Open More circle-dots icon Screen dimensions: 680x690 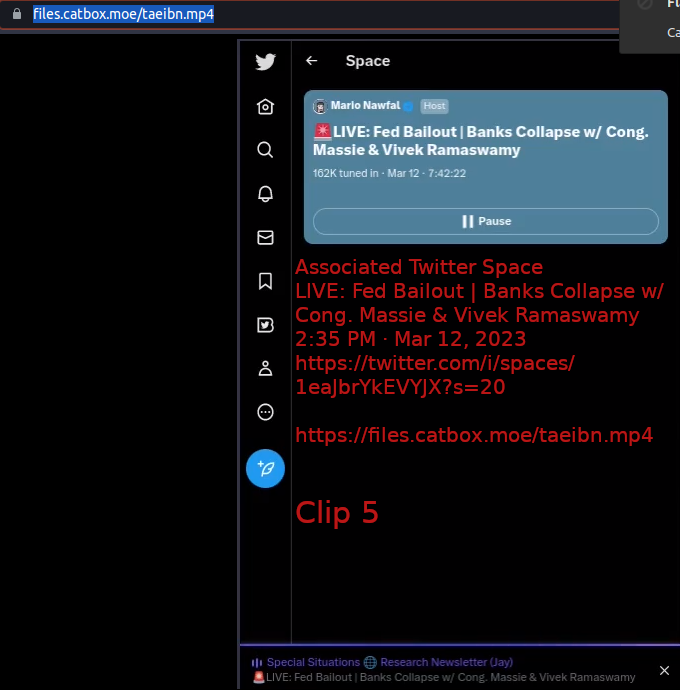coord(265,412)
